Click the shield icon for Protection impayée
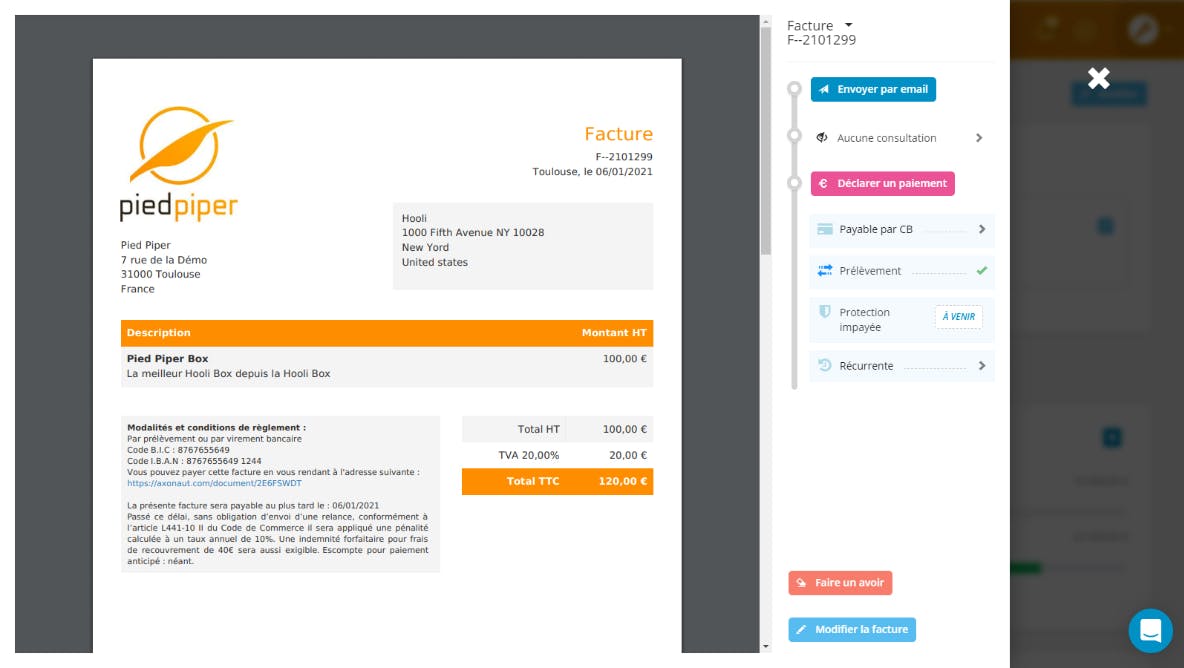1184x668 pixels. [x=825, y=312]
